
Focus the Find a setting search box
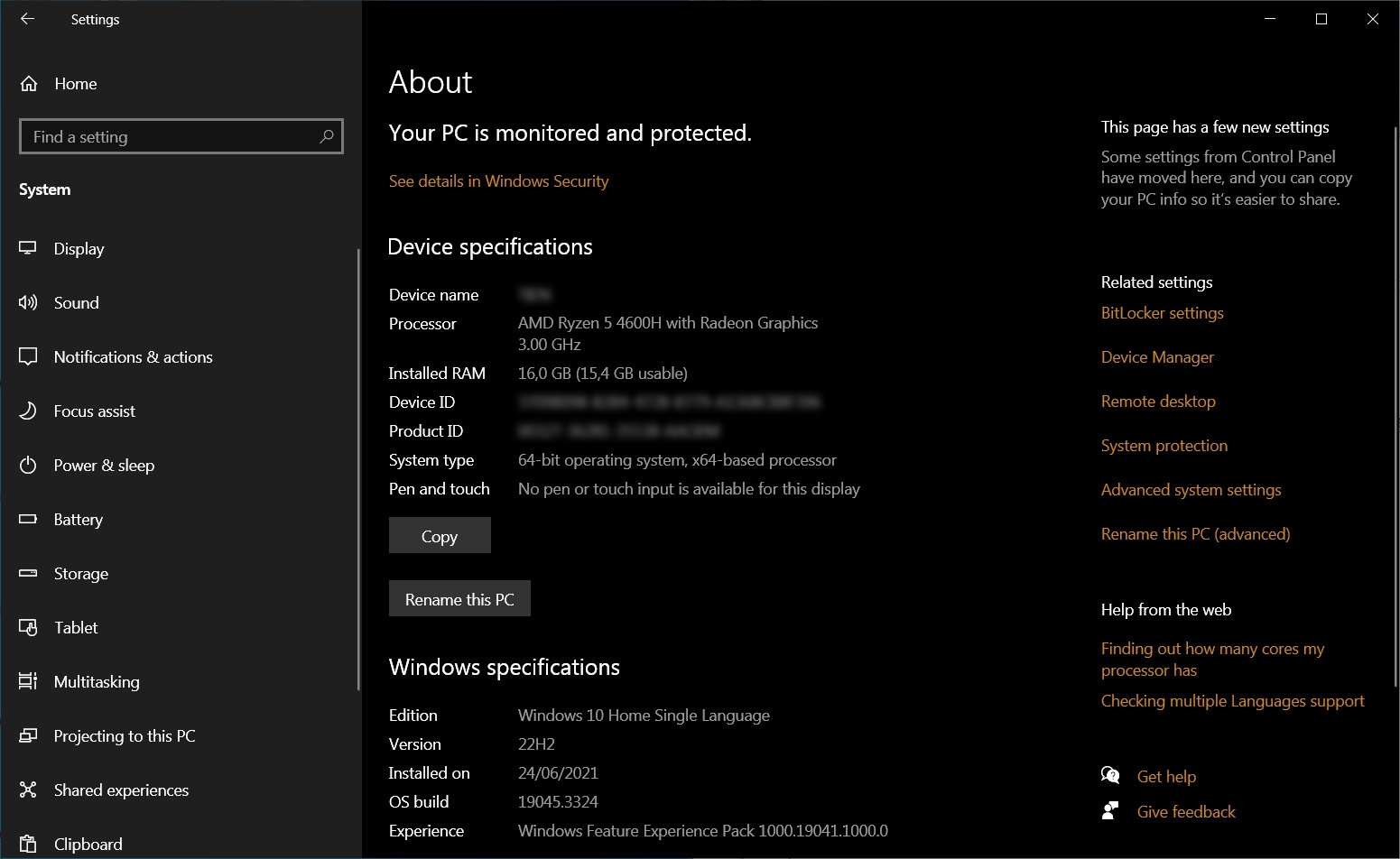(x=181, y=136)
